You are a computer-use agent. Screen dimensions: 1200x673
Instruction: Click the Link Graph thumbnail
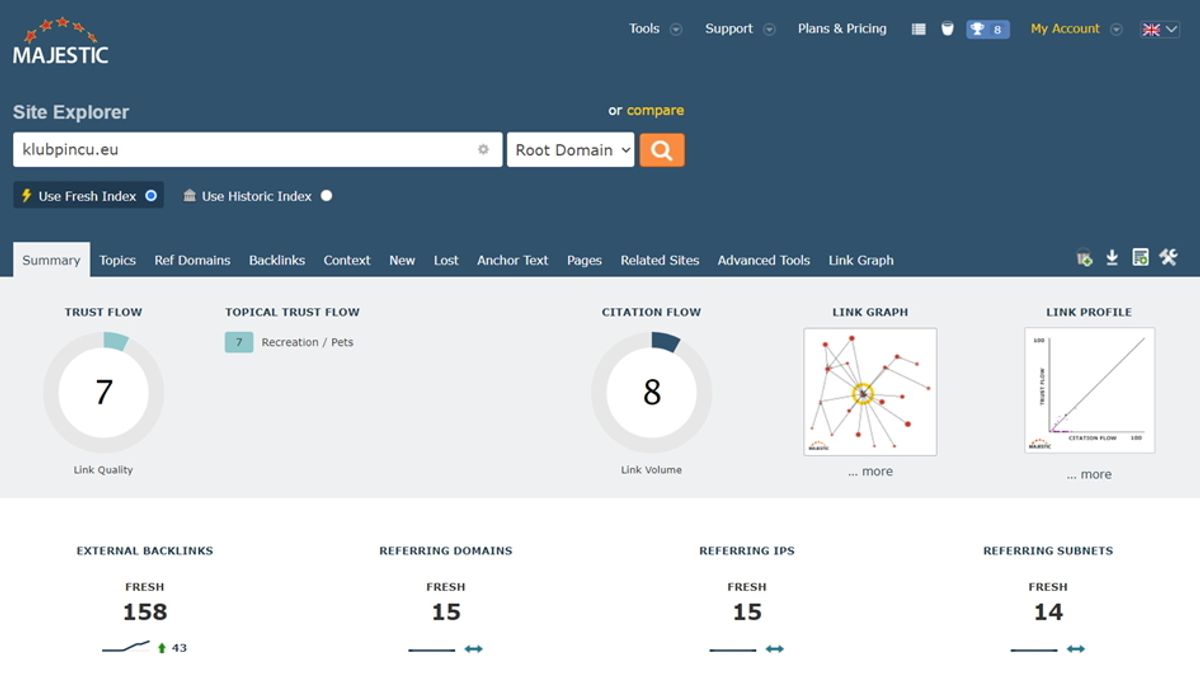(x=870, y=392)
